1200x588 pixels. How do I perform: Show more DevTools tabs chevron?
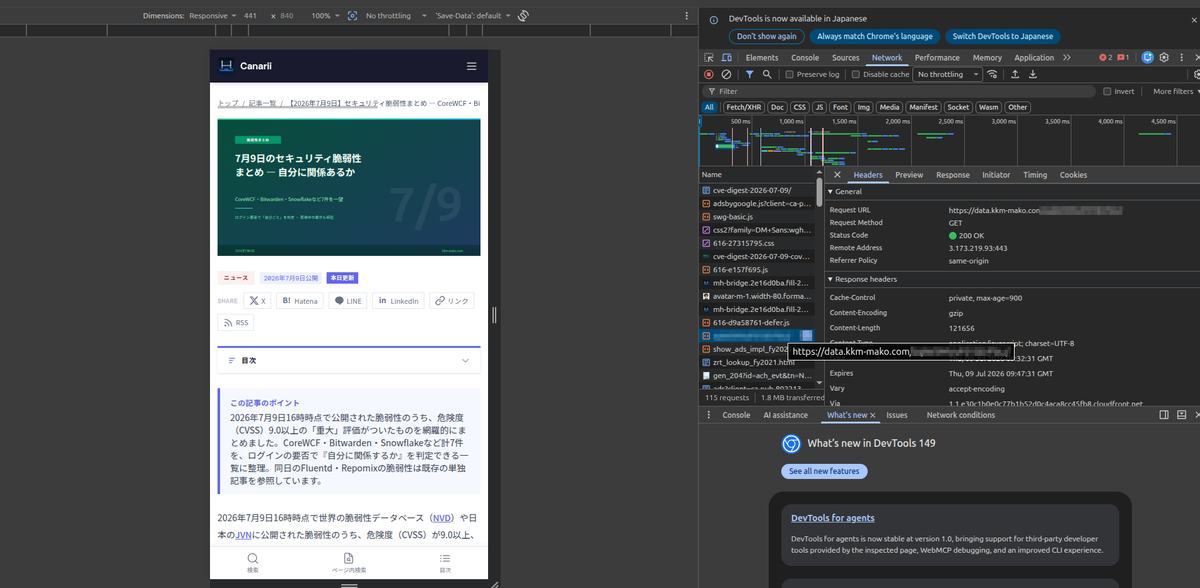point(1067,58)
